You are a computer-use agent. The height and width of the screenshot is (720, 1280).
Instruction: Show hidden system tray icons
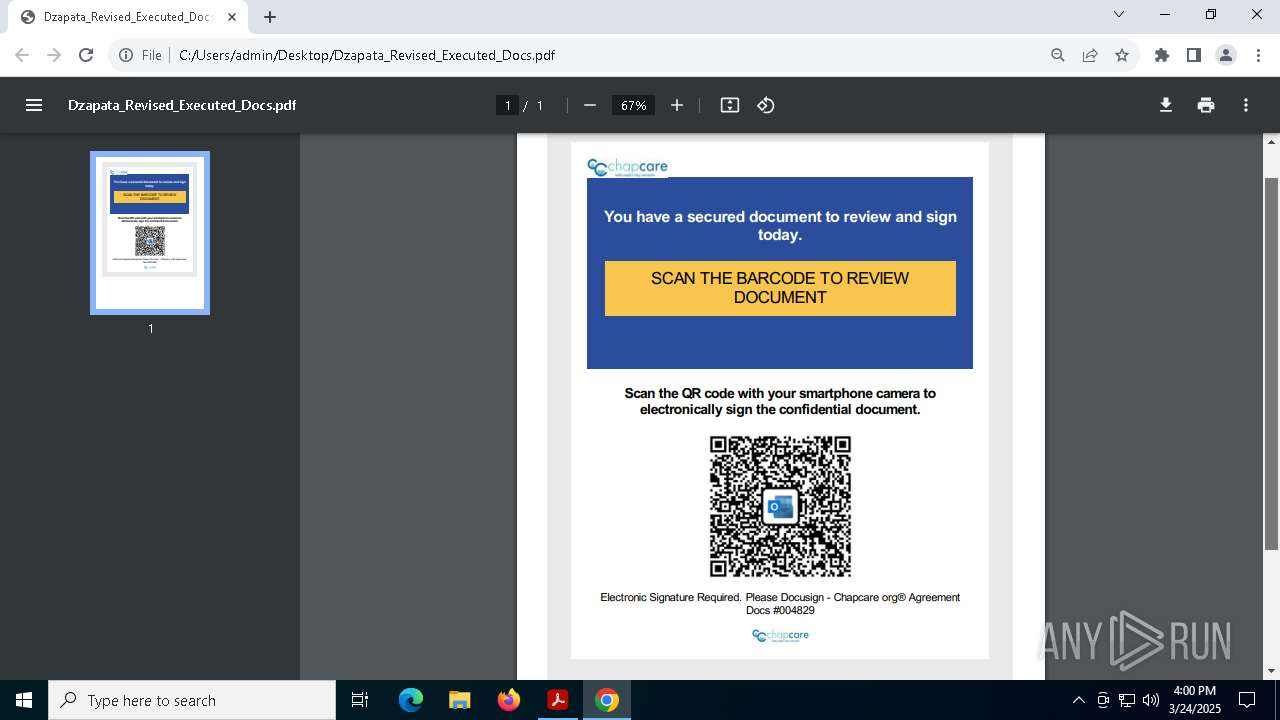(1078, 700)
